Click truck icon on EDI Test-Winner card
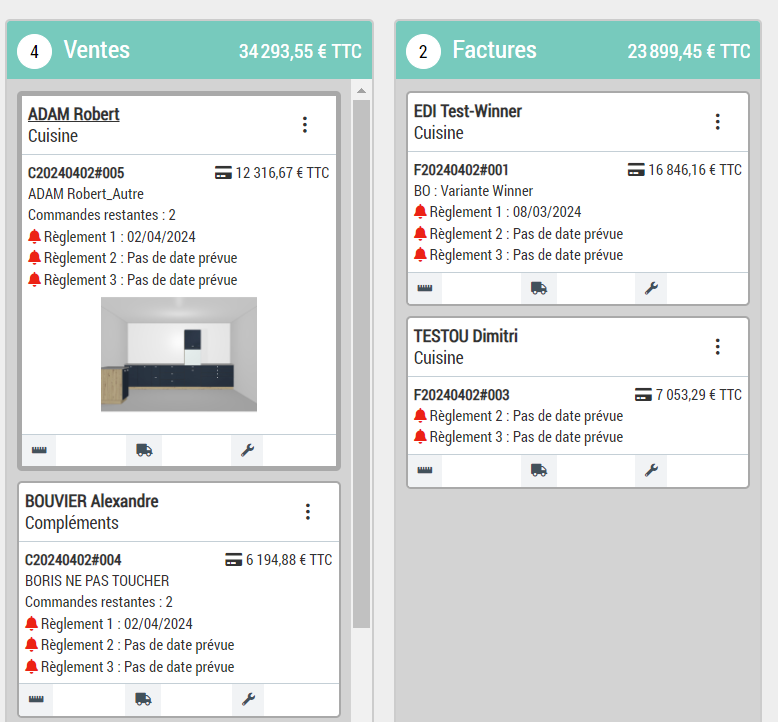 [539, 289]
